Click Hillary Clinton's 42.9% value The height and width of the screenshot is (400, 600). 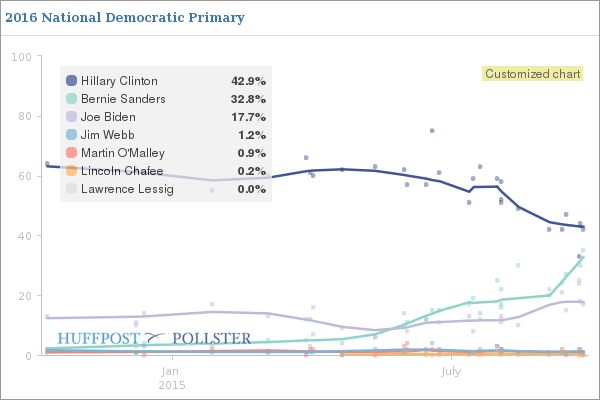click(246, 81)
